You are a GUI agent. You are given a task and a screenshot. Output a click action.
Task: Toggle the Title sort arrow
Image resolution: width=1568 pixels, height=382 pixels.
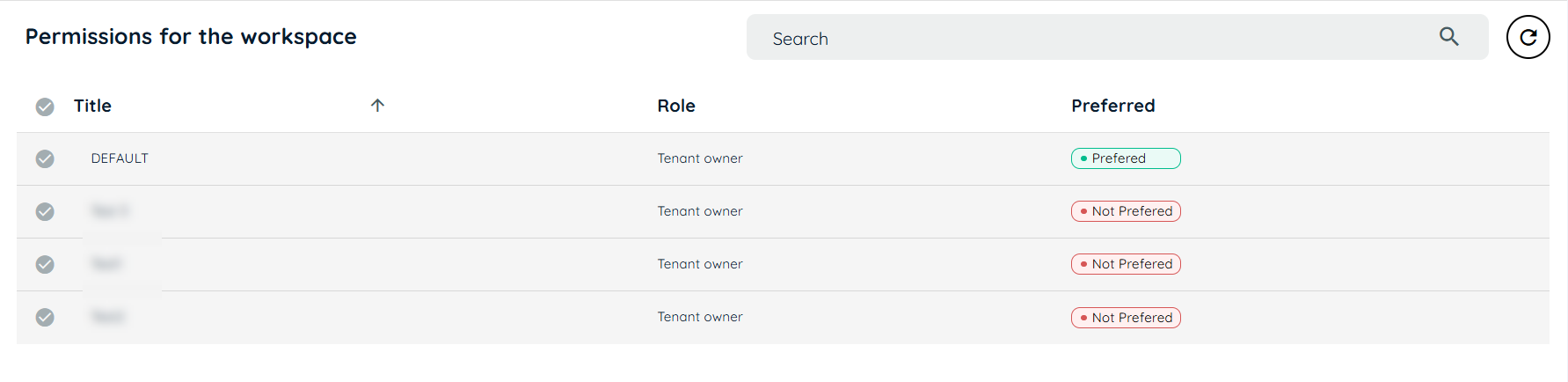377,106
